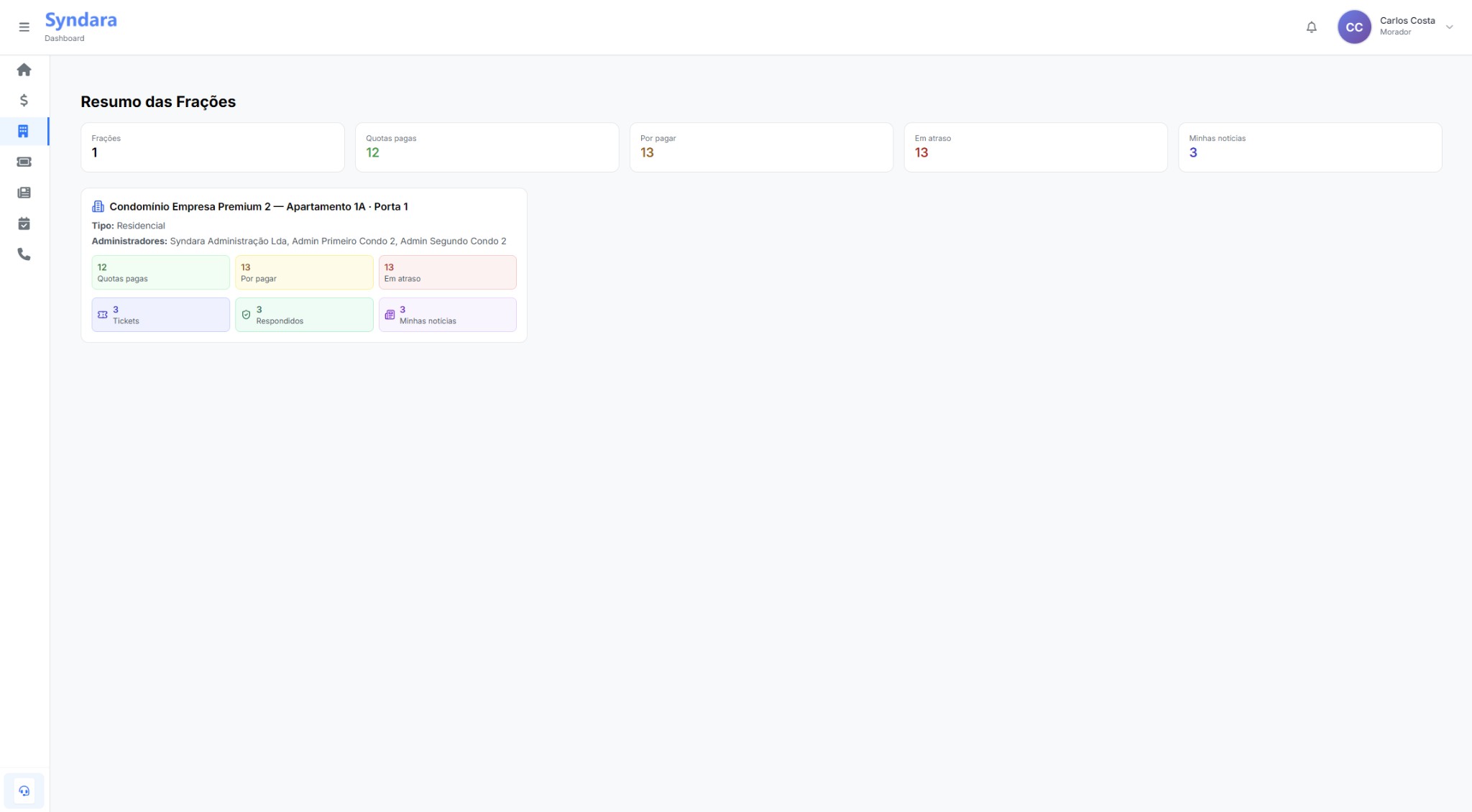1472x812 pixels.
Task: Open Condomínio Empresa Premium 2 card title
Action: pos(258,207)
